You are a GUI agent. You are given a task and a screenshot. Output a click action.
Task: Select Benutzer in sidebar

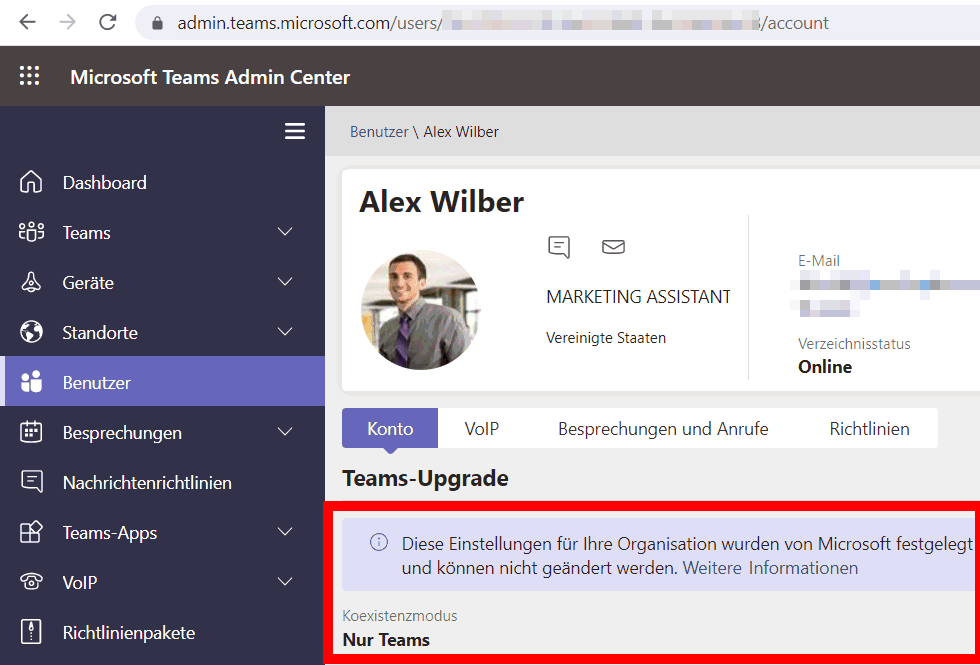pos(162,382)
